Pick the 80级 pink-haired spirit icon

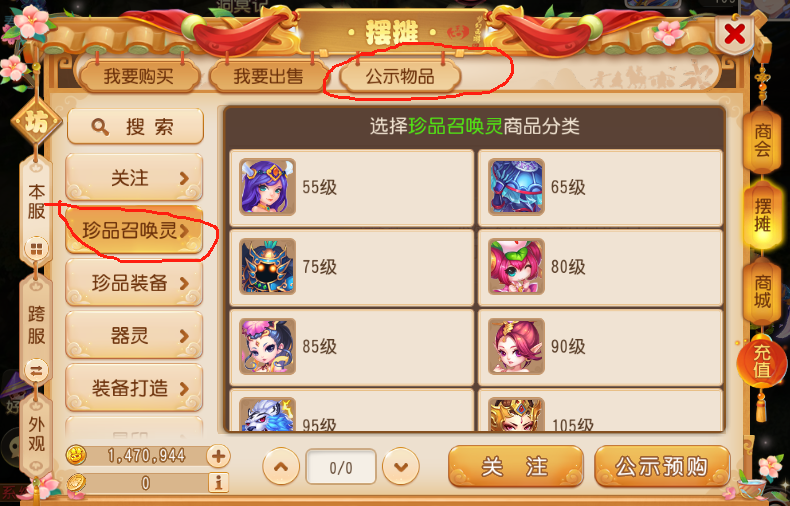tap(516, 267)
